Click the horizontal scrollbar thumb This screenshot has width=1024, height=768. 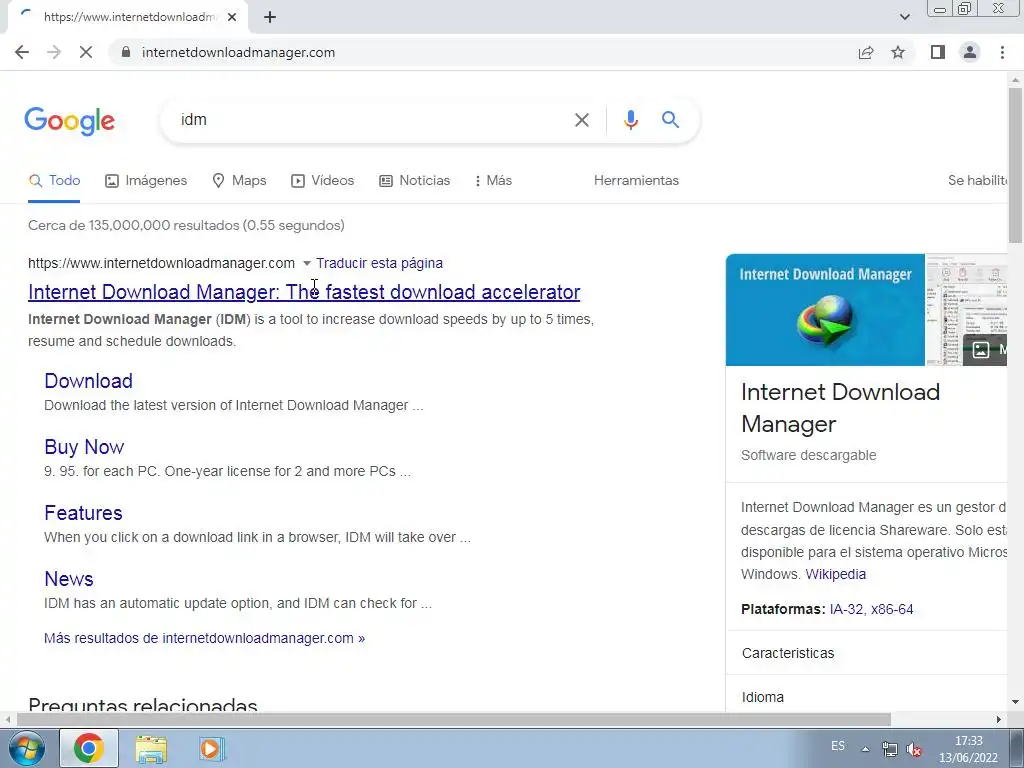coord(453,720)
